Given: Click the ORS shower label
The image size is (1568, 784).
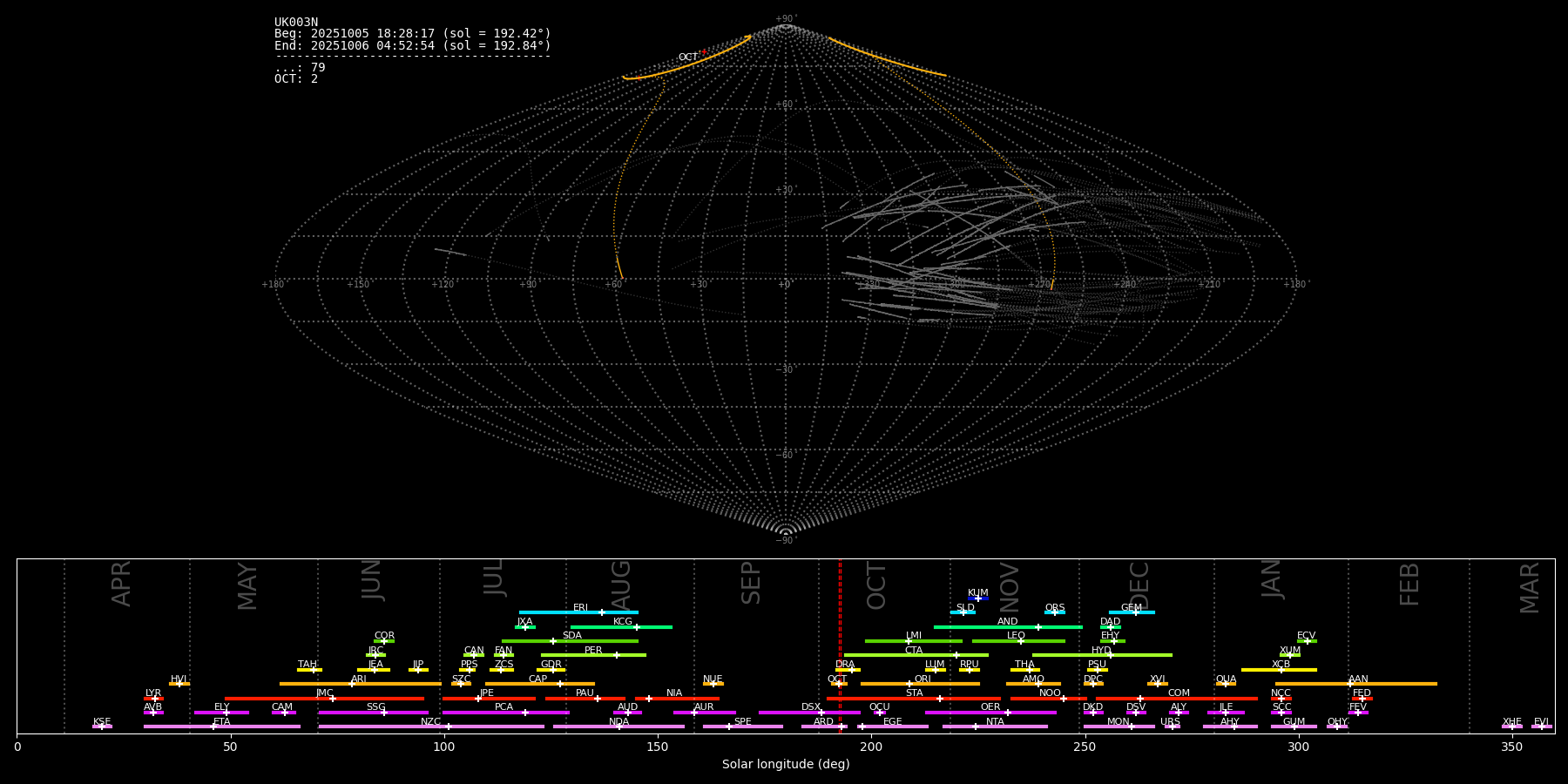Looking at the screenshot, I should (1055, 608).
